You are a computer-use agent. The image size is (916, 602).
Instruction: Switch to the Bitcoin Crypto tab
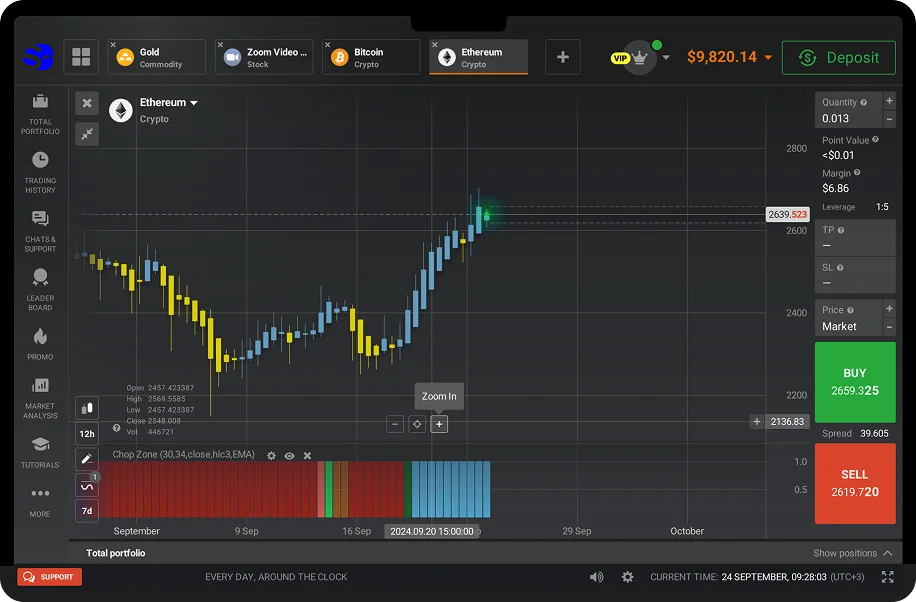[x=370, y=57]
